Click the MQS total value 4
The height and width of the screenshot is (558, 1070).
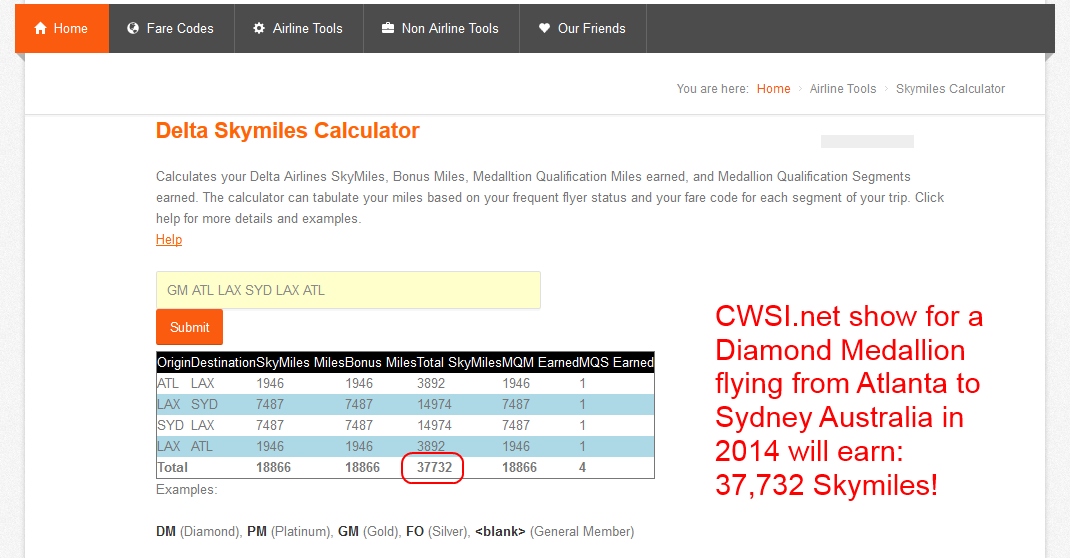pyautogui.click(x=582, y=467)
